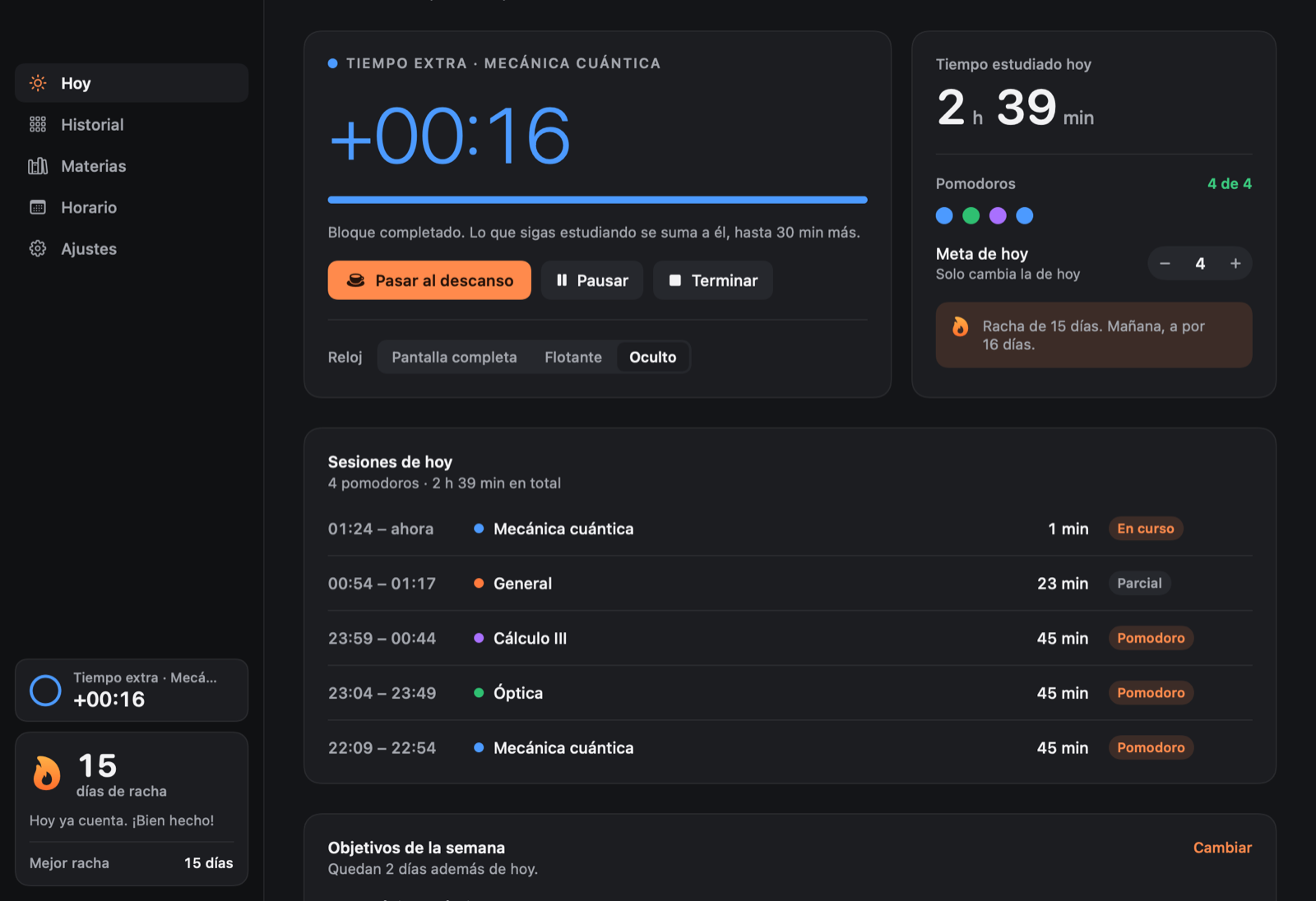Click the Parcial badge on General session
Image resolution: width=1316 pixels, height=901 pixels.
pos(1139,583)
